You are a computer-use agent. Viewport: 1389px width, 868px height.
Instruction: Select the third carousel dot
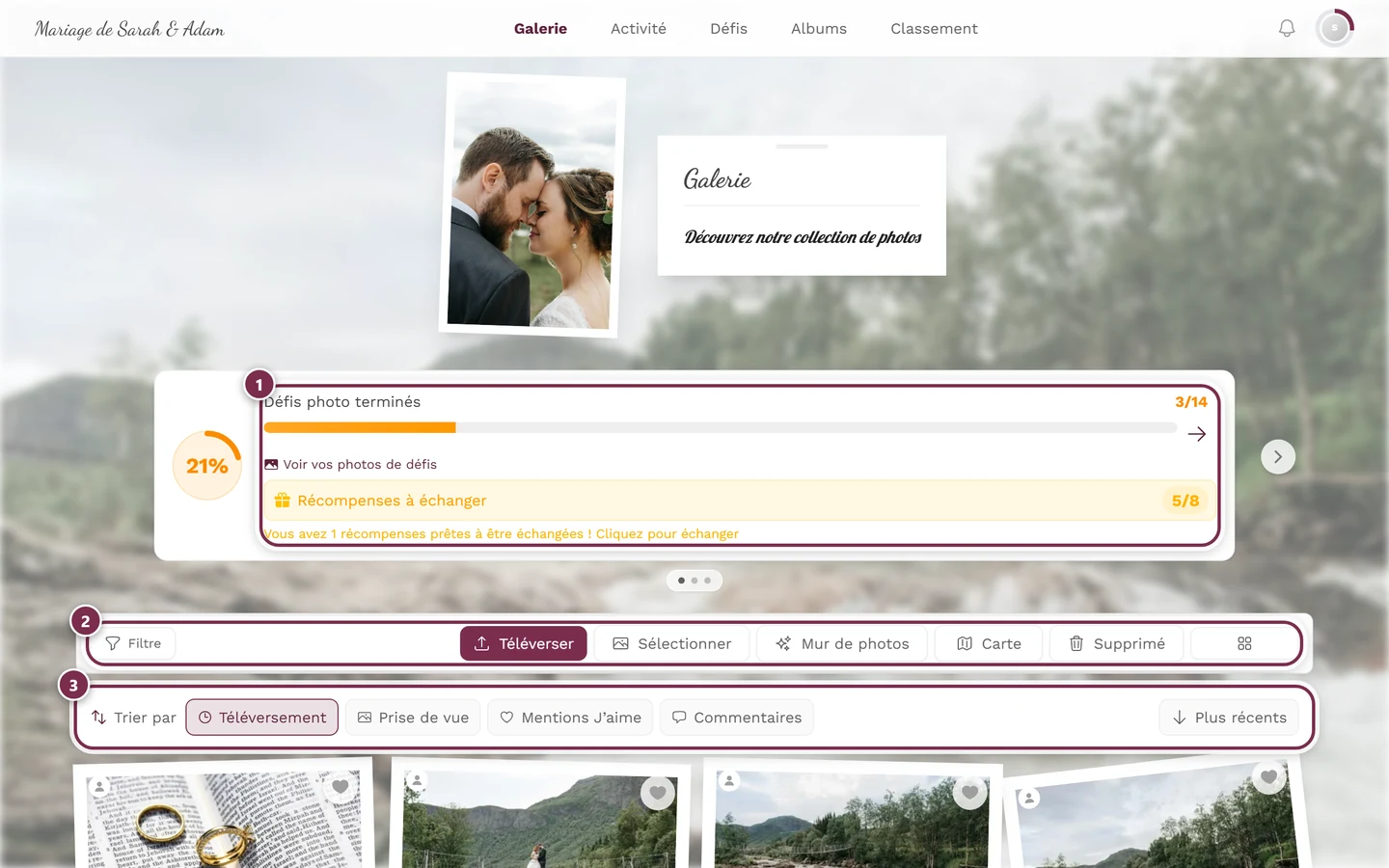pyautogui.click(x=707, y=581)
